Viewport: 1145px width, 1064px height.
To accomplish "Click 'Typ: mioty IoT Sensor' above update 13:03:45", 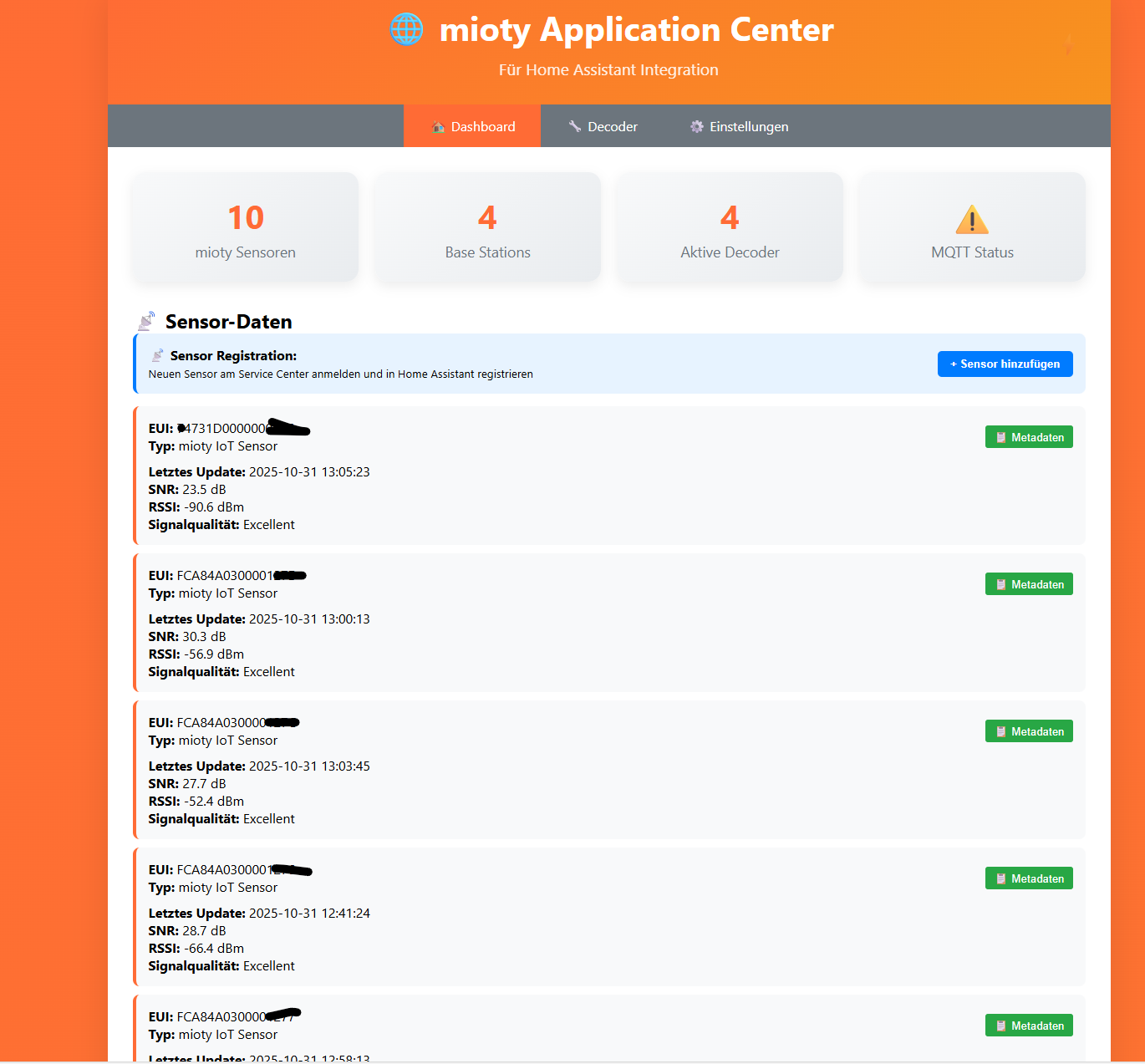I will point(213,741).
